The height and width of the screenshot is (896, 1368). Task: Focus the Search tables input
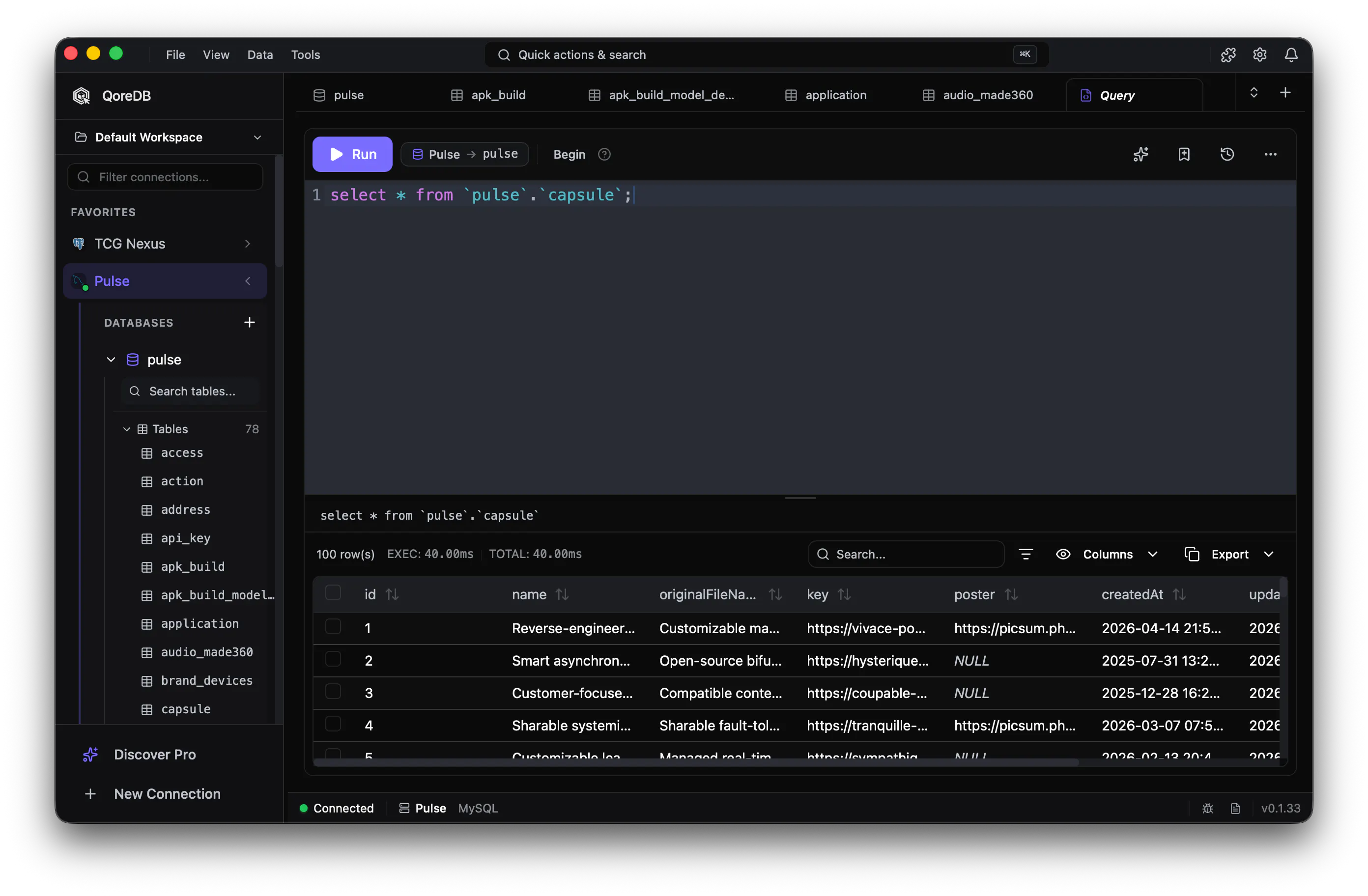pyautogui.click(x=191, y=391)
